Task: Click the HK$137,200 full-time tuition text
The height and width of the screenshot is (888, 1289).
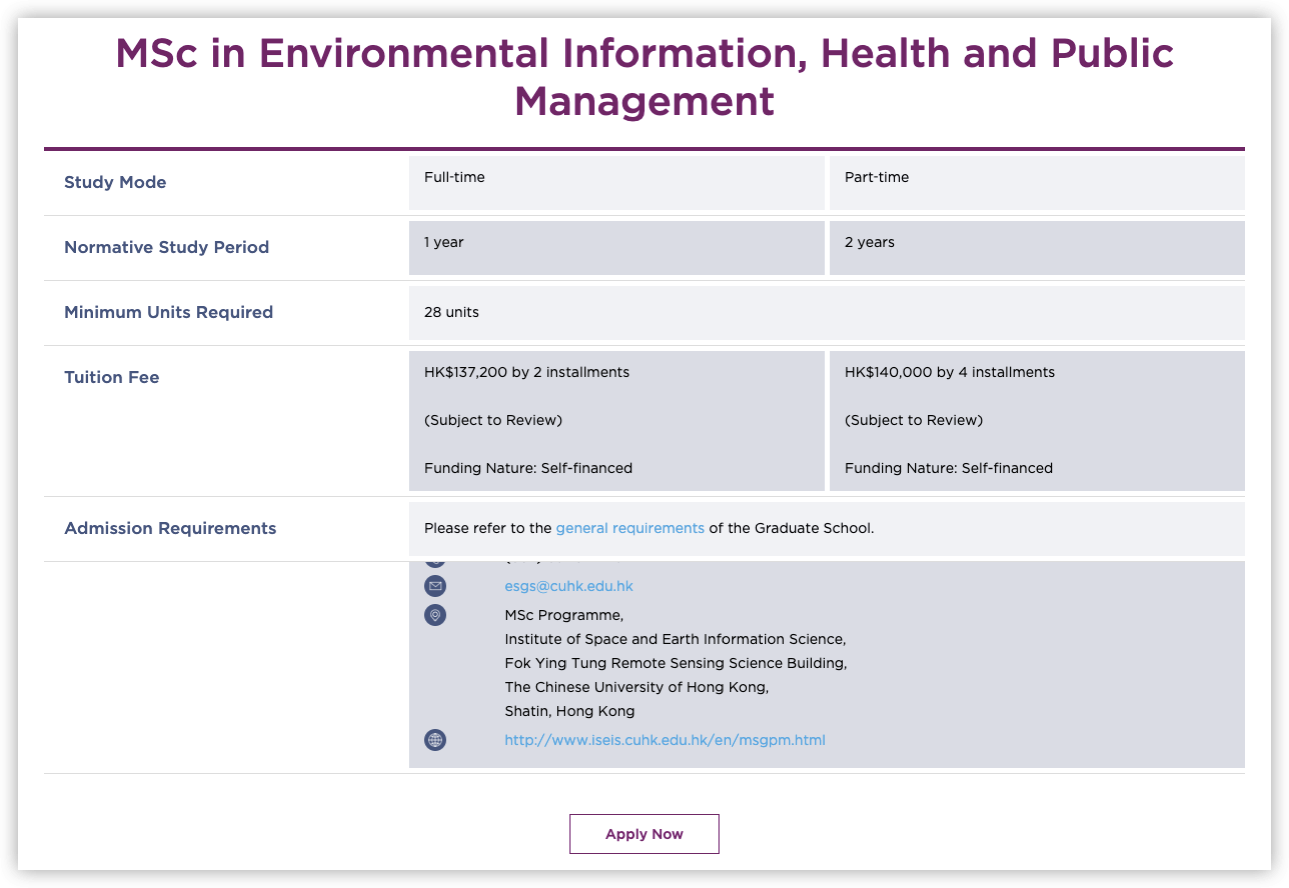Action: (x=526, y=372)
